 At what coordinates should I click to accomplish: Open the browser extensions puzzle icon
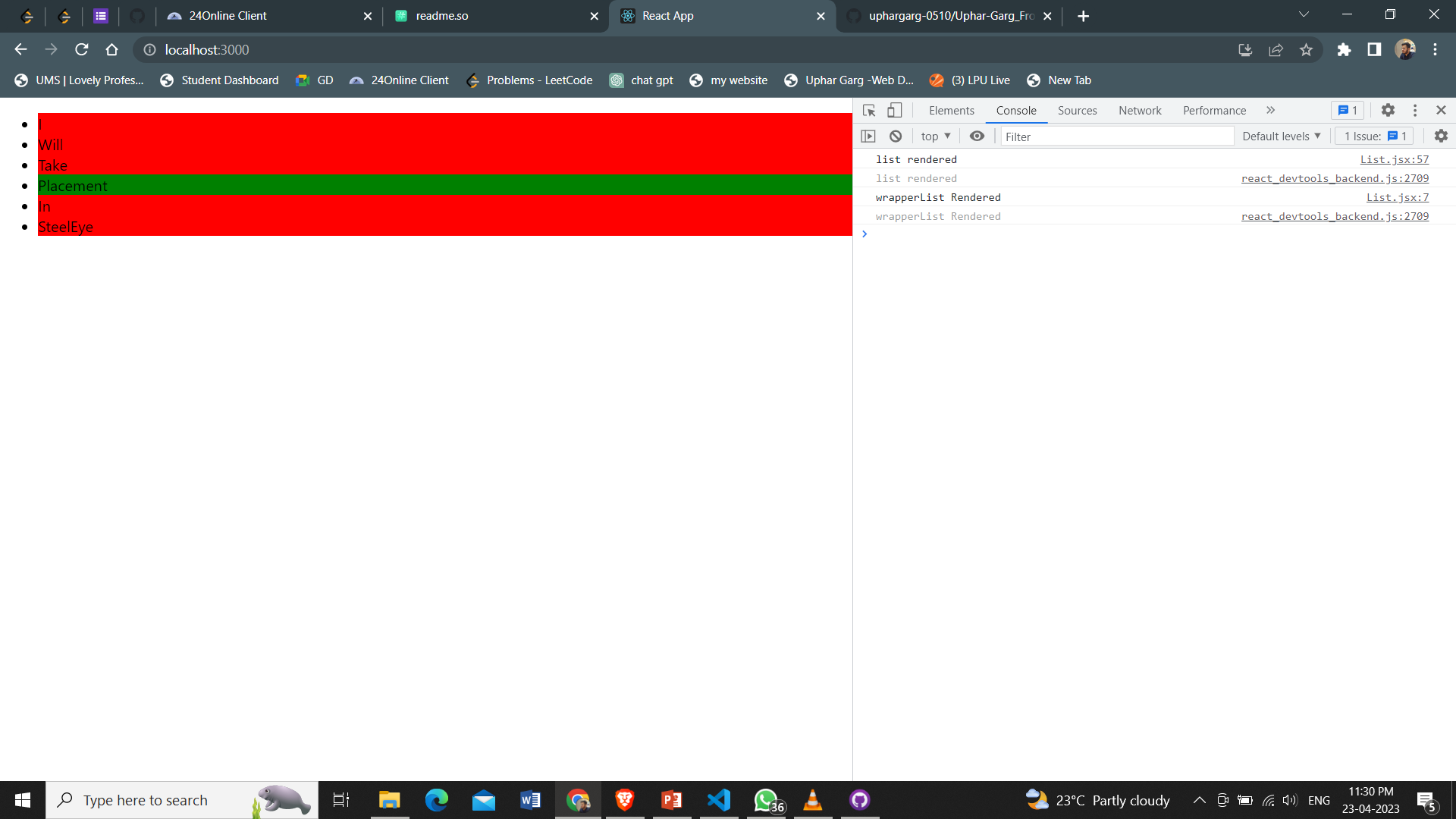click(1345, 50)
